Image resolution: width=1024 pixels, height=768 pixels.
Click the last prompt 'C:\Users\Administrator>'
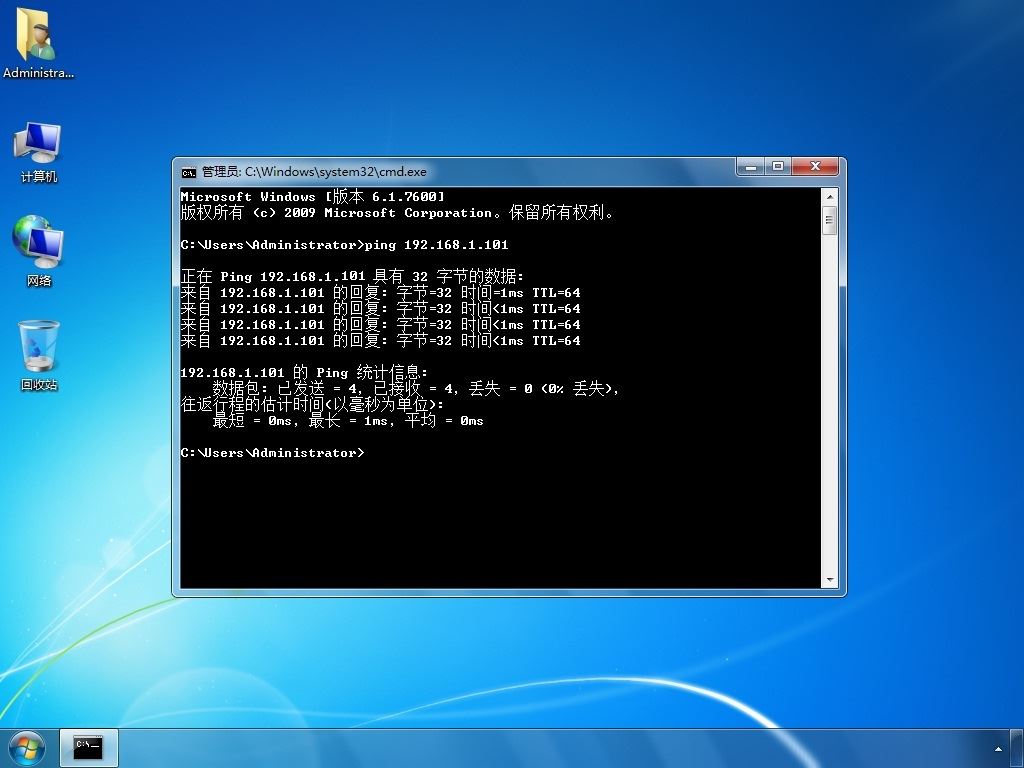click(272, 453)
